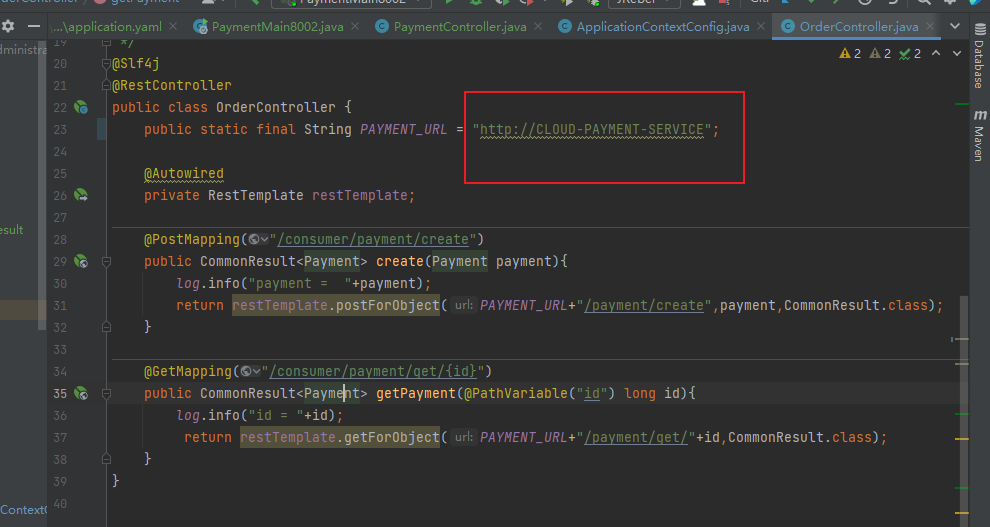Click the /consumer/payment/create mapping path

373,239
